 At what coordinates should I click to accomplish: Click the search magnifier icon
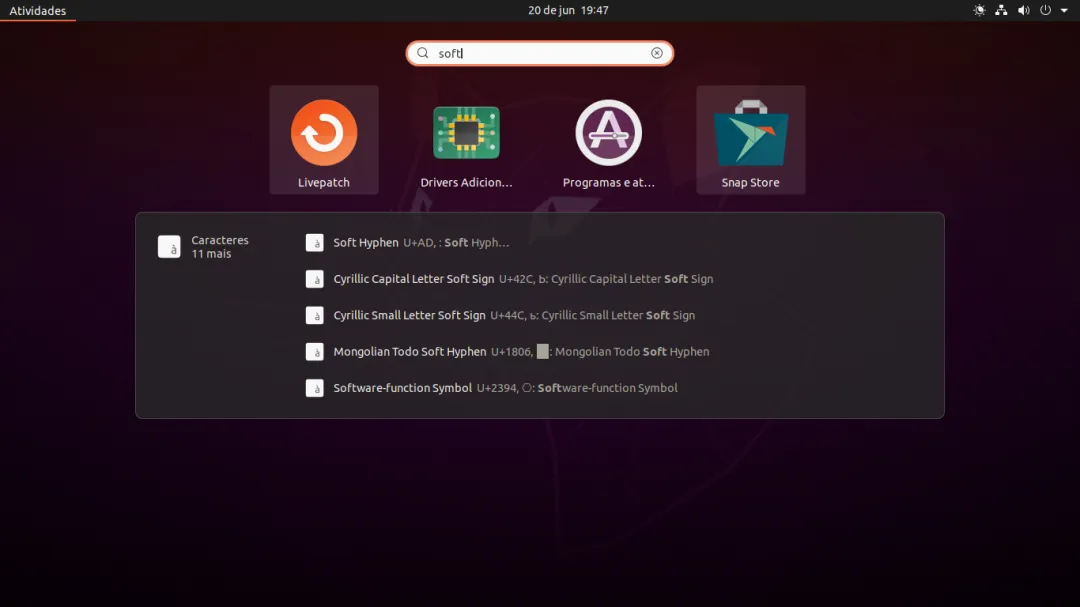[423, 53]
